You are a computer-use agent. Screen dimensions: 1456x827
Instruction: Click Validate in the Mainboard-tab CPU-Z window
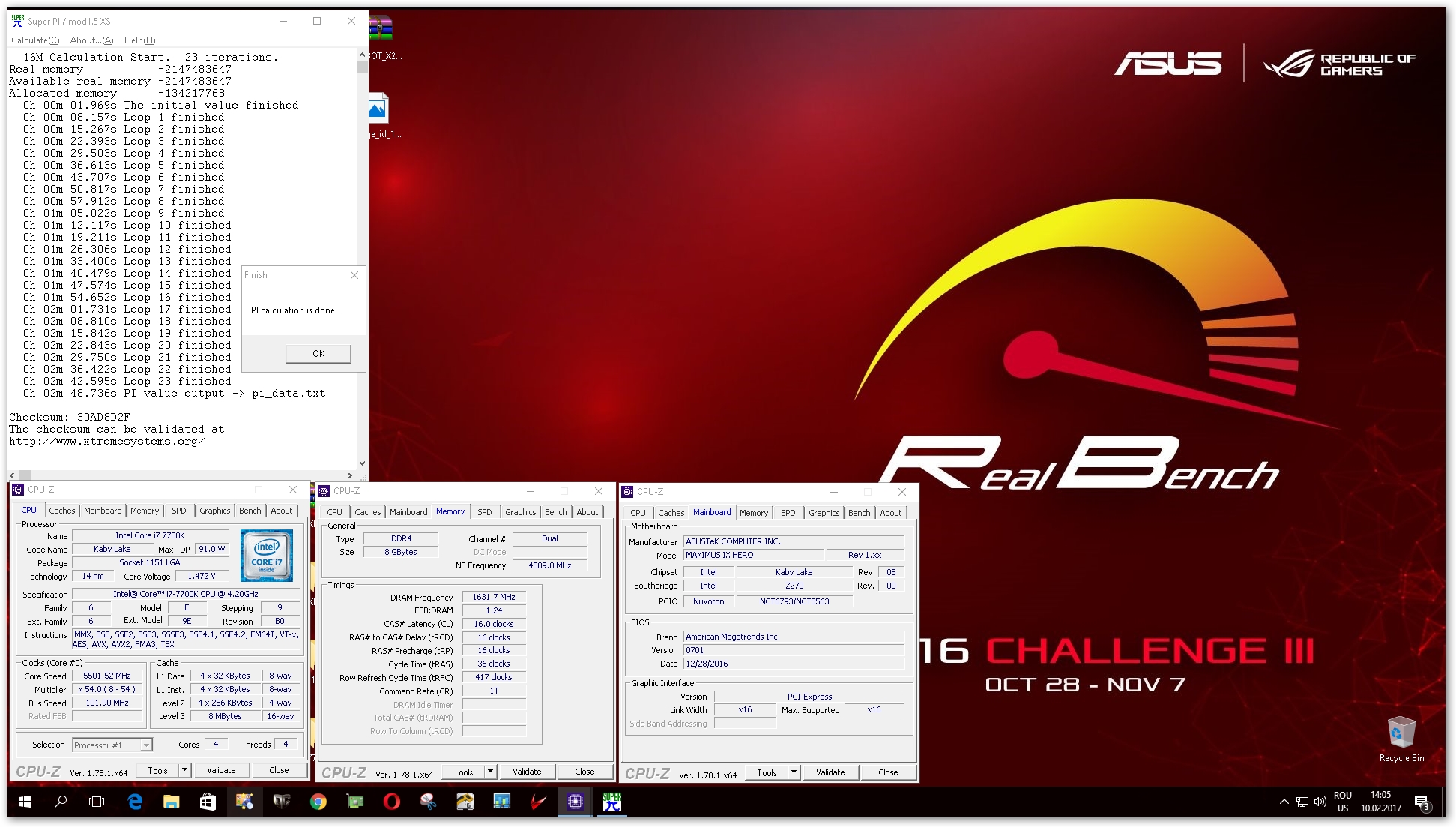(830, 772)
